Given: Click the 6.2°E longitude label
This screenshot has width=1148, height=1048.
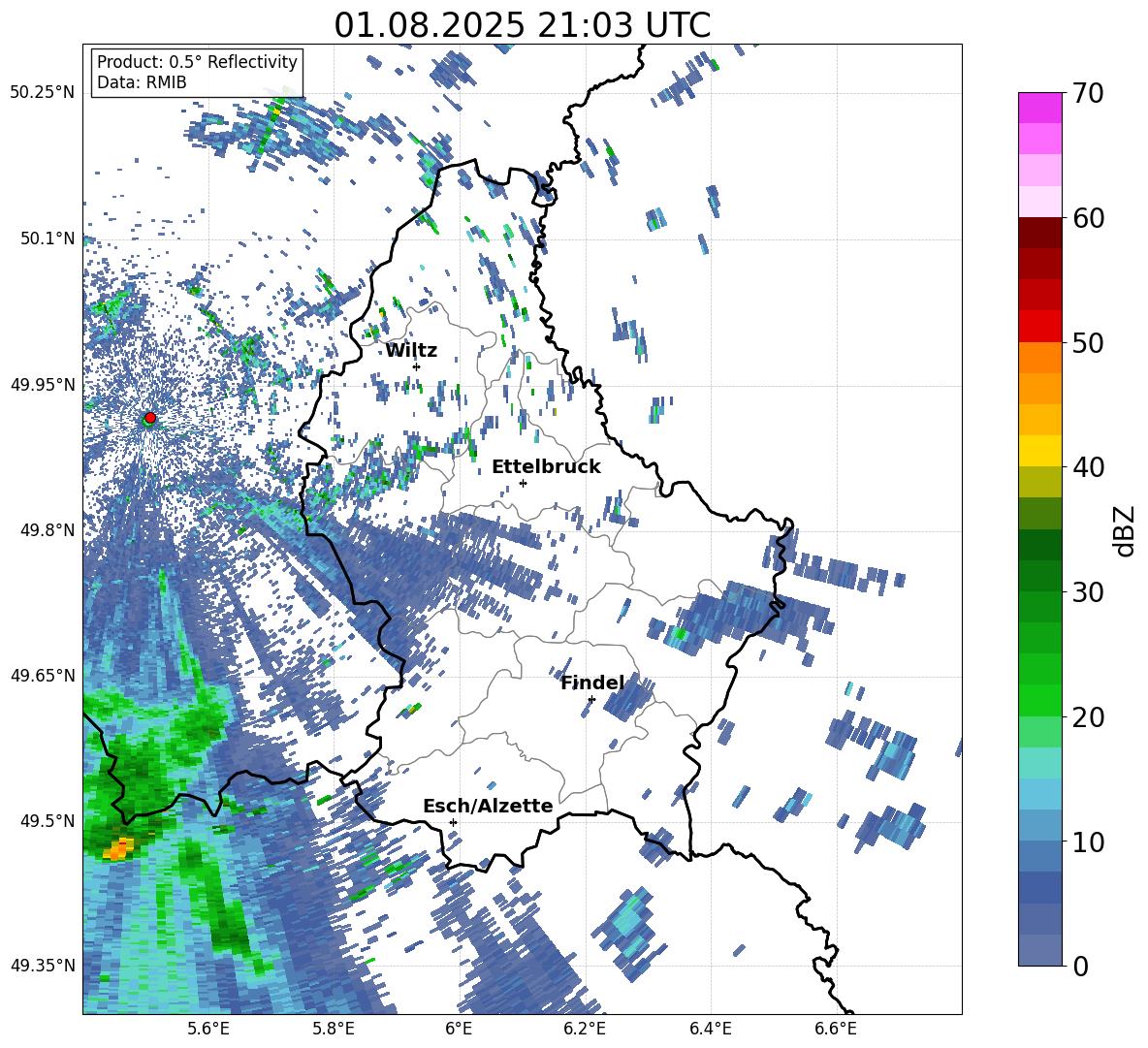Looking at the screenshot, I should click(585, 1029).
